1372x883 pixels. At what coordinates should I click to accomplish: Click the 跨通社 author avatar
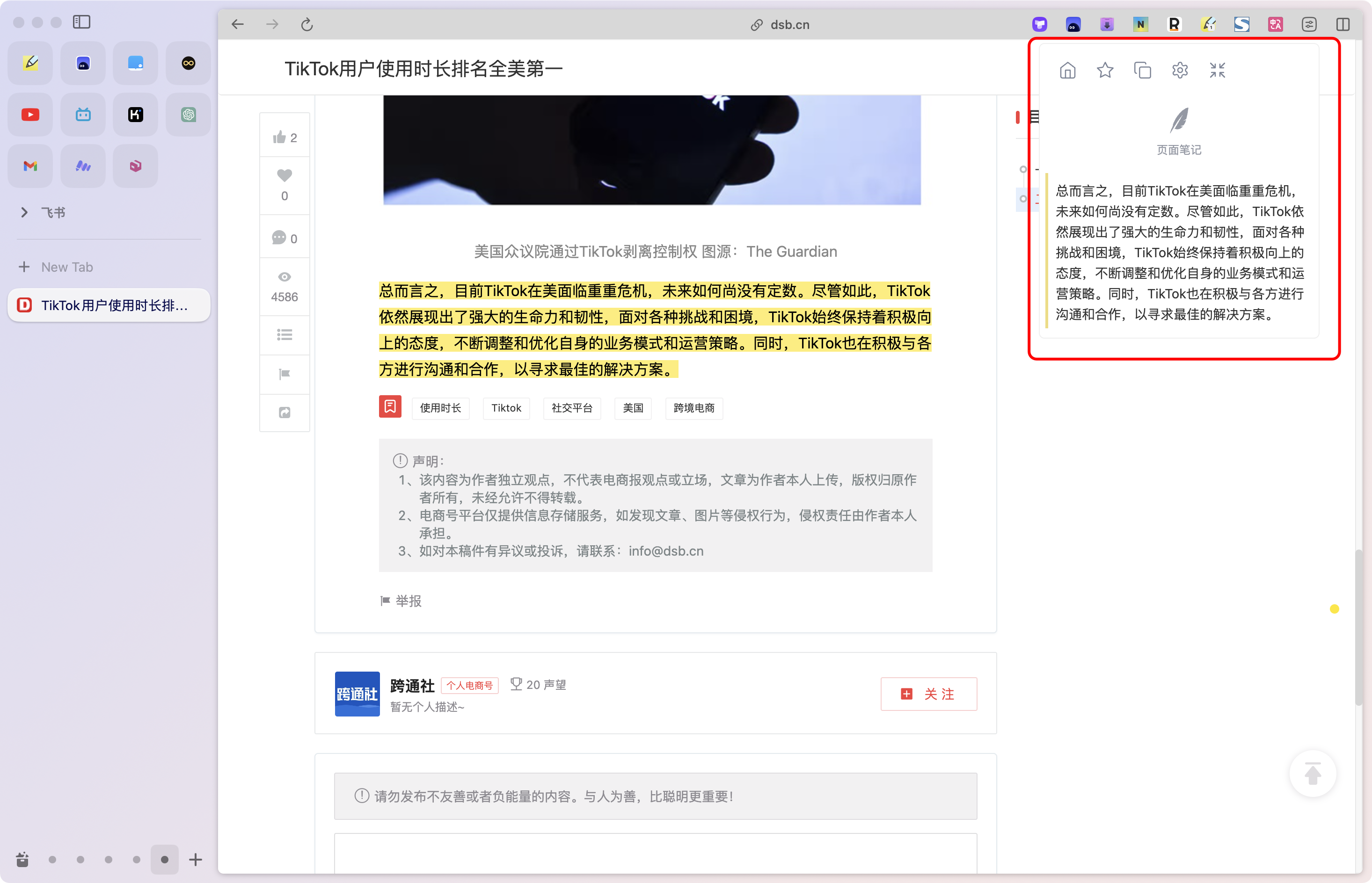357,694
